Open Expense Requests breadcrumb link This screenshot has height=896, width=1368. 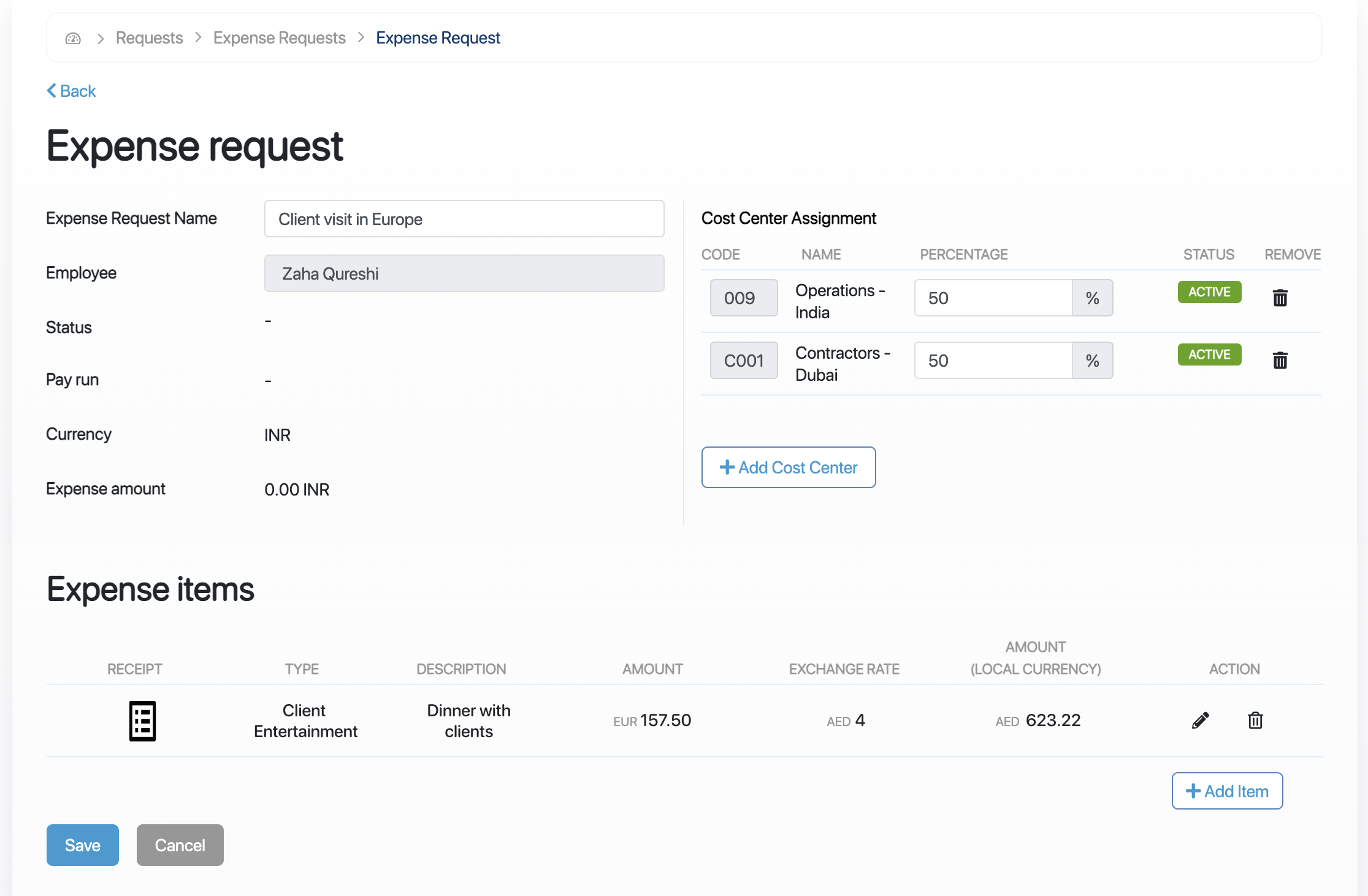coord(279,38)
